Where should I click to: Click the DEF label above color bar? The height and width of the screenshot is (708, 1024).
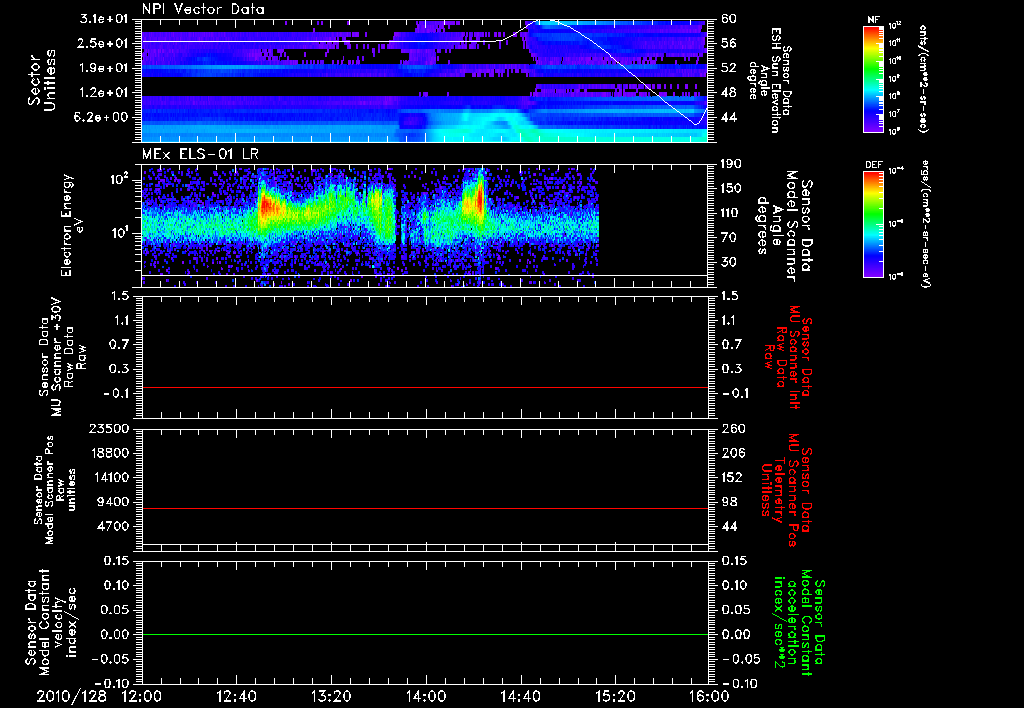[x=874, y=165]
